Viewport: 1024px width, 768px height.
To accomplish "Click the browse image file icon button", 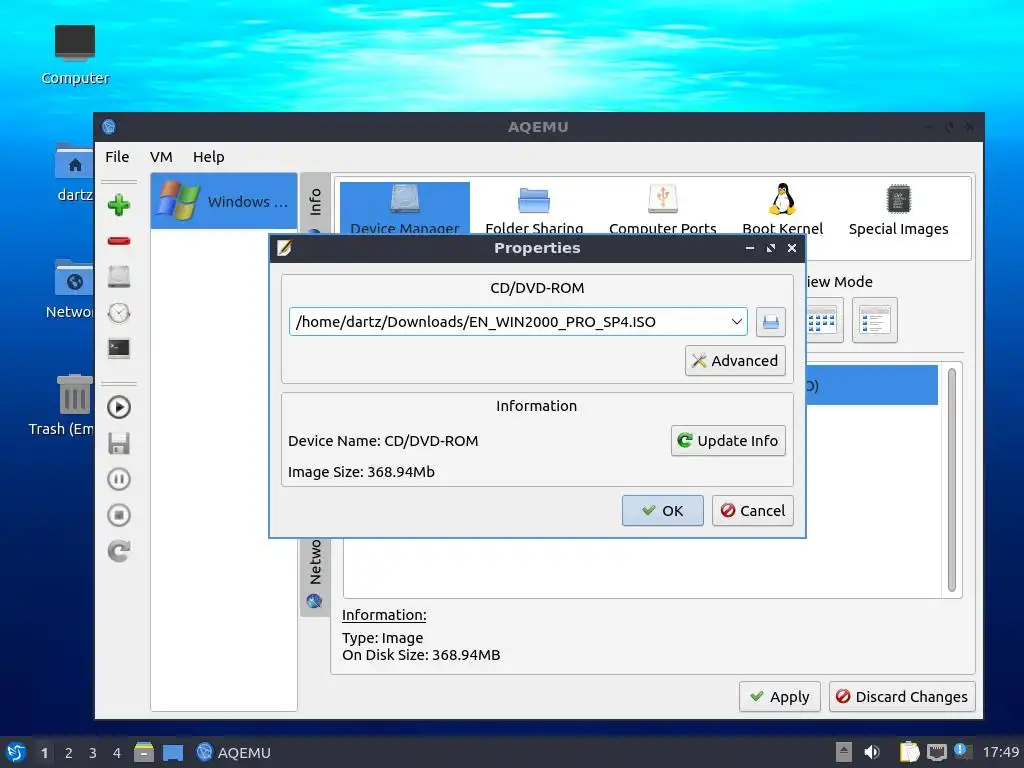I will [x=771, y=322].
